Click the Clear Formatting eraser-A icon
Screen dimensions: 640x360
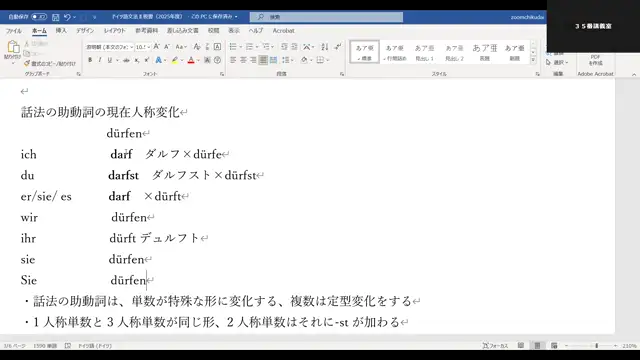tap(197, 47)
